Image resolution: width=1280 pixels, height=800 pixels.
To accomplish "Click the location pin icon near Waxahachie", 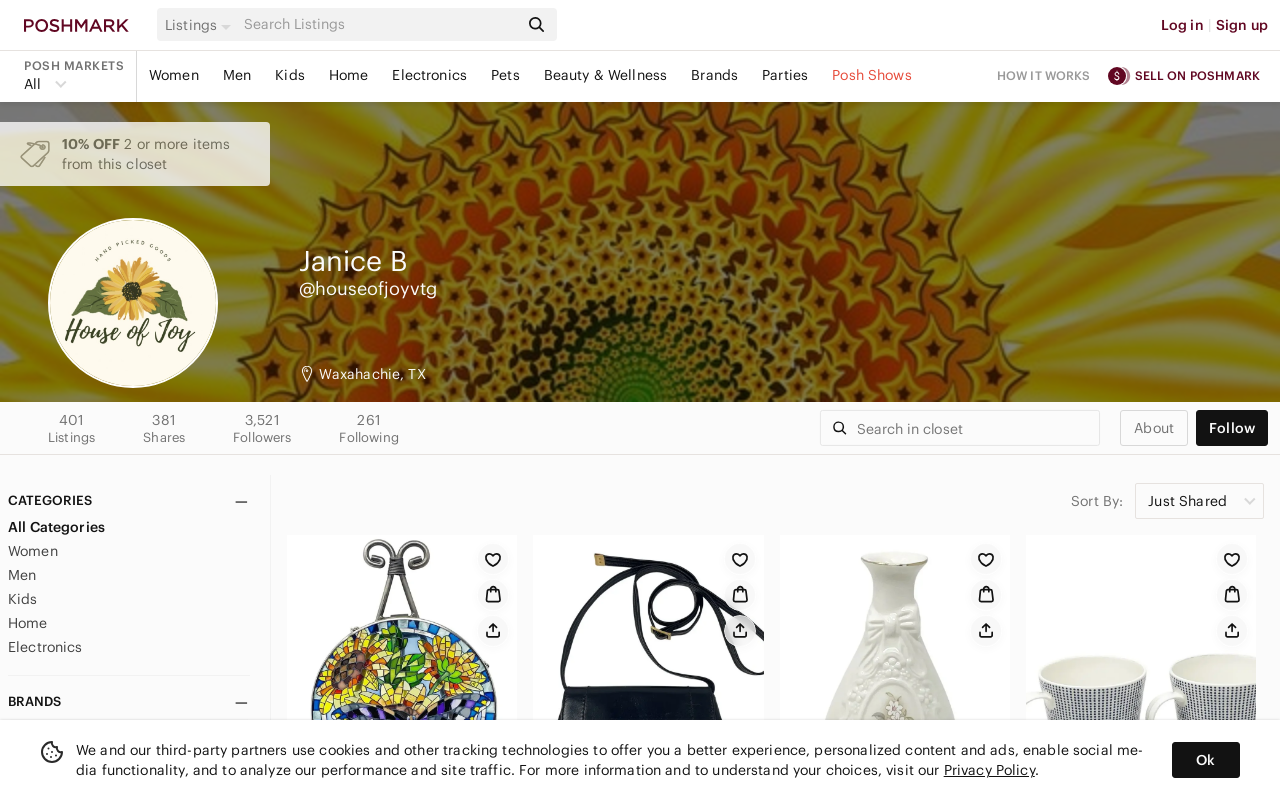I will (307, 374).
